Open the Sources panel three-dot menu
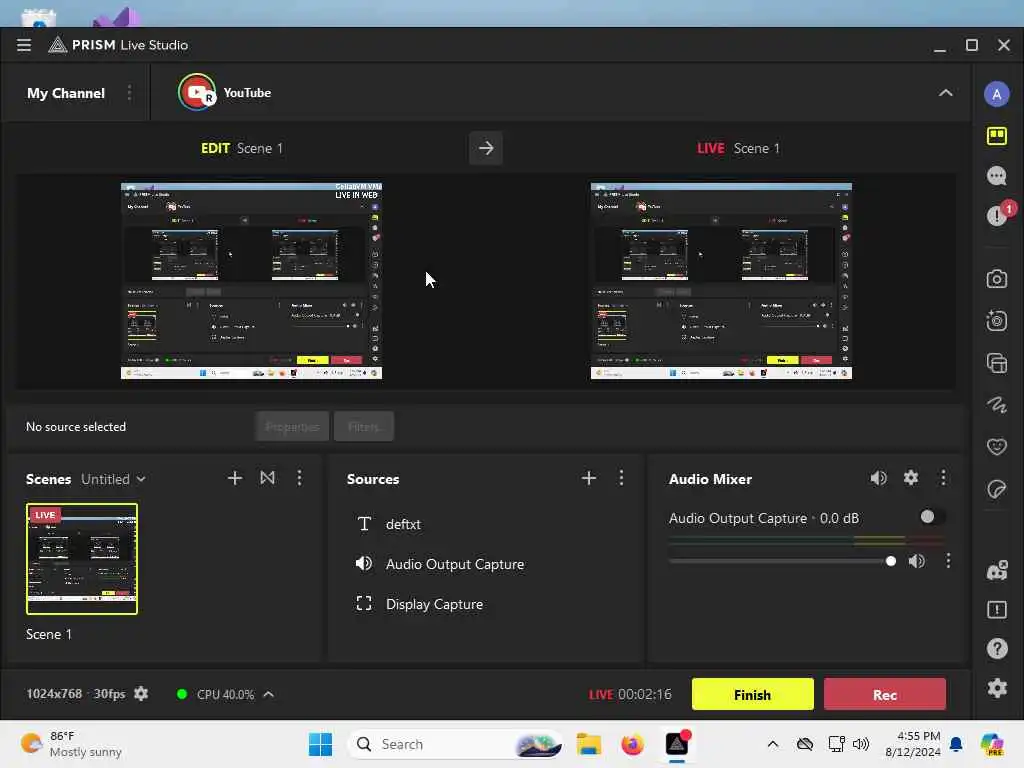 pyautogui.click(x=621, y=478)
